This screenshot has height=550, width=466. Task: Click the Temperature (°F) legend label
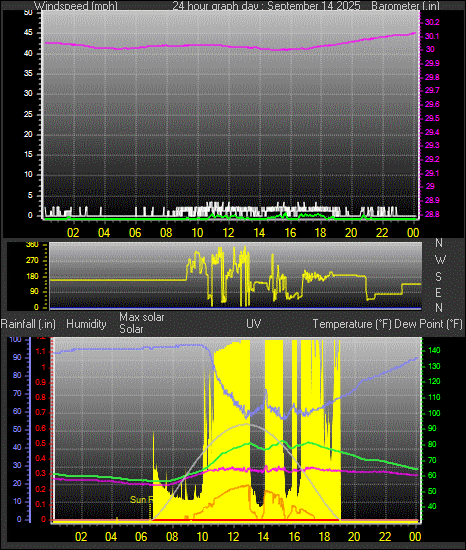[352, 324]
